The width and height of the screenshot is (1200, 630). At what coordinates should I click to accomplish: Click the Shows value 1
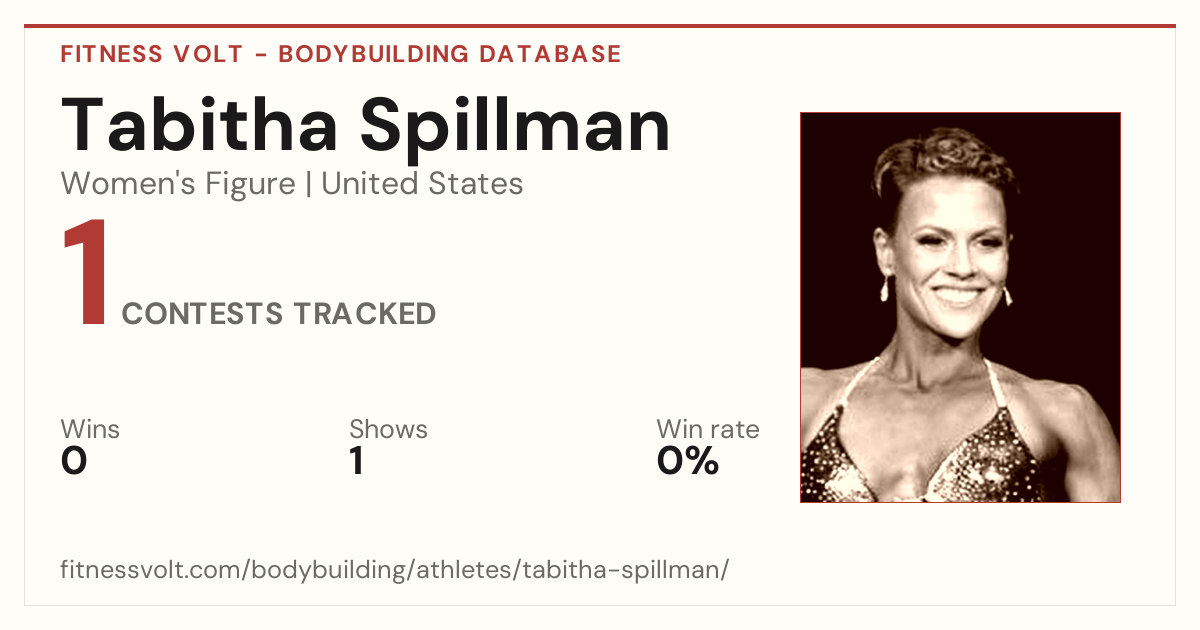[x=356, y=461]
